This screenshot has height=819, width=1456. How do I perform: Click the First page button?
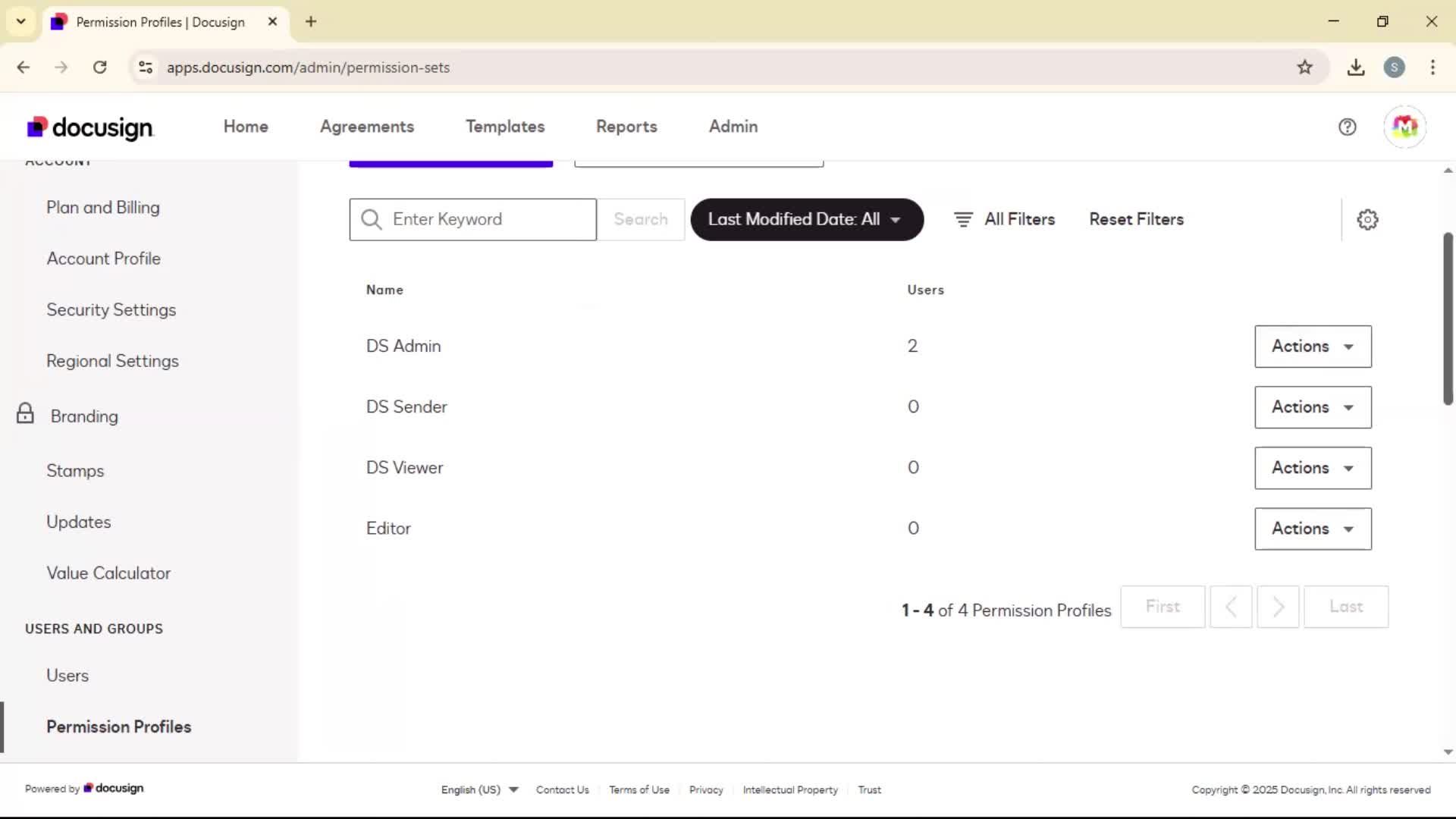(1163, 607)
